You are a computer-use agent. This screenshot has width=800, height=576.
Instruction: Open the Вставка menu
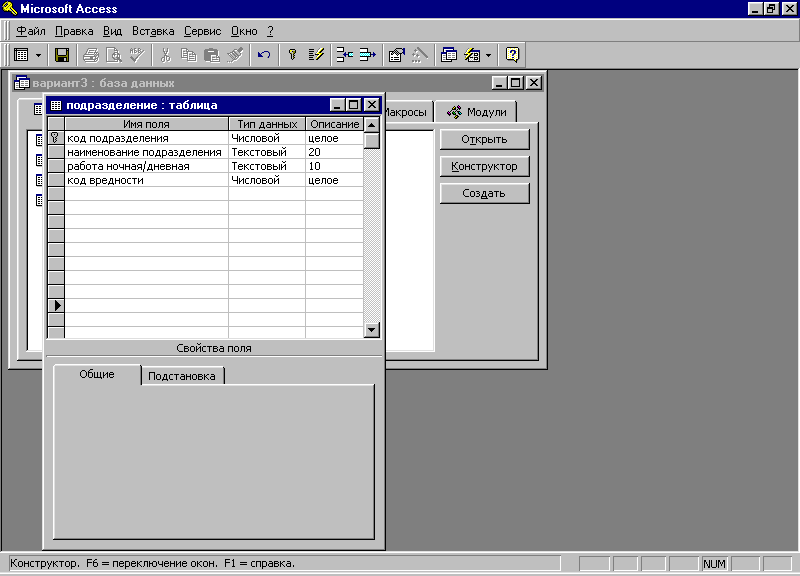tap(153, 31)
